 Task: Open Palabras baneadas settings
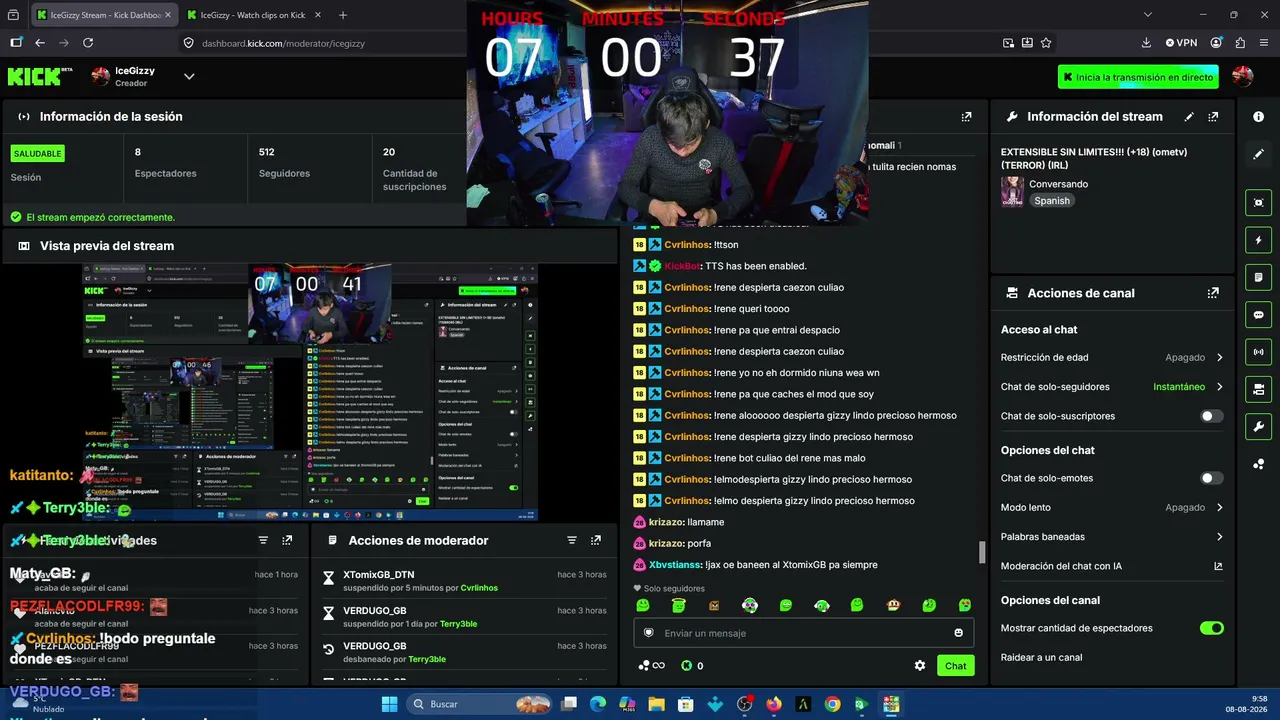coord(1112,537)
